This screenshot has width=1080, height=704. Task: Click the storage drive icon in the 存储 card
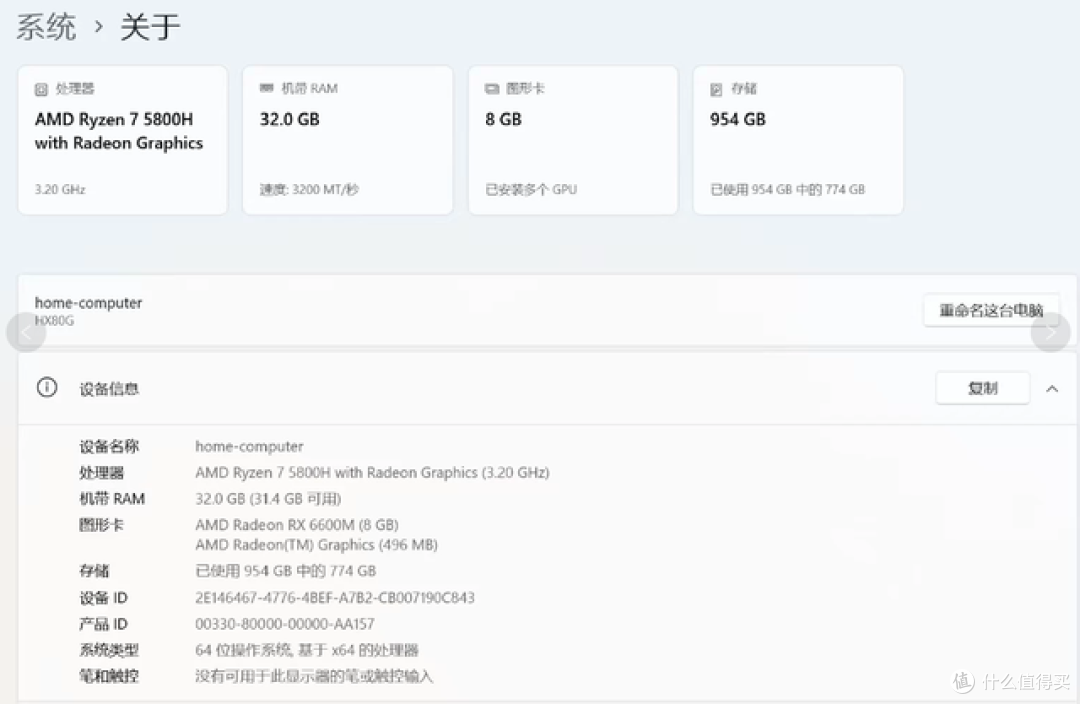[x=716, y=90]
